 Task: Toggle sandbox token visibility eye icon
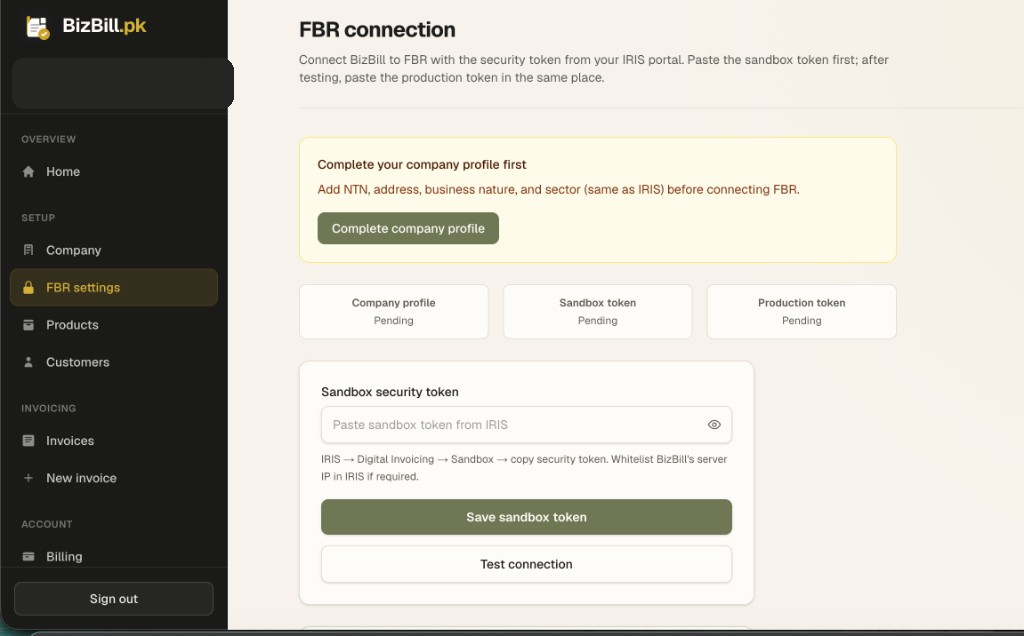[x=714, y=424]
